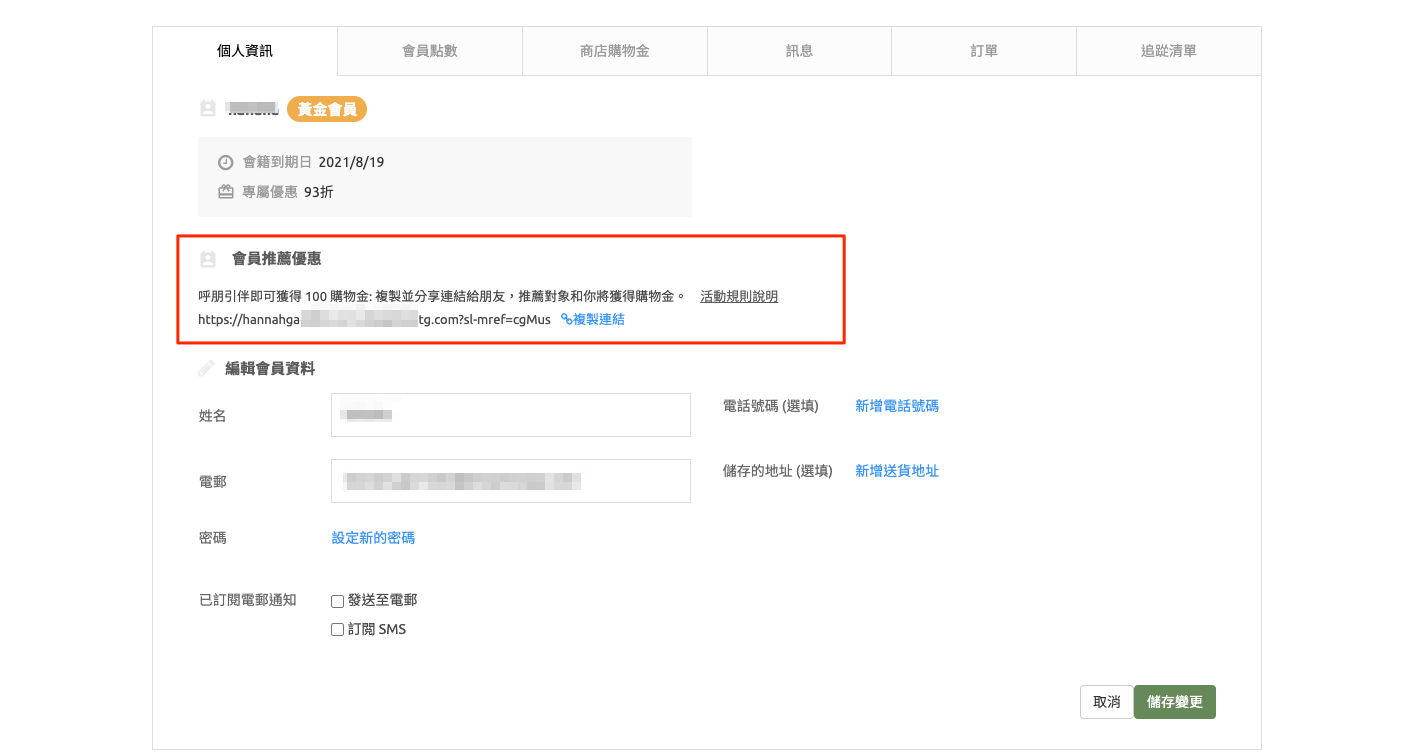Open the 活動規則說明 link

pyautogui.click(x=739, y=296)
